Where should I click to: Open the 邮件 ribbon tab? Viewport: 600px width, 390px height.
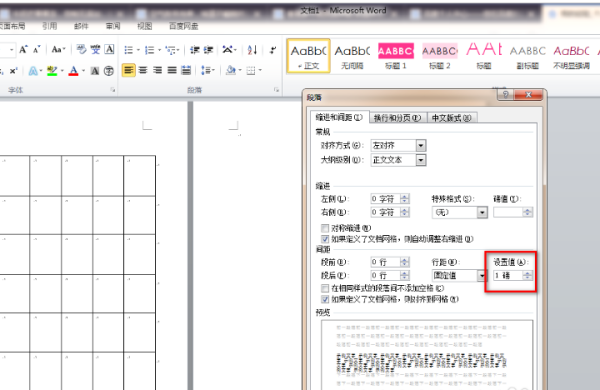click(81, 26)
